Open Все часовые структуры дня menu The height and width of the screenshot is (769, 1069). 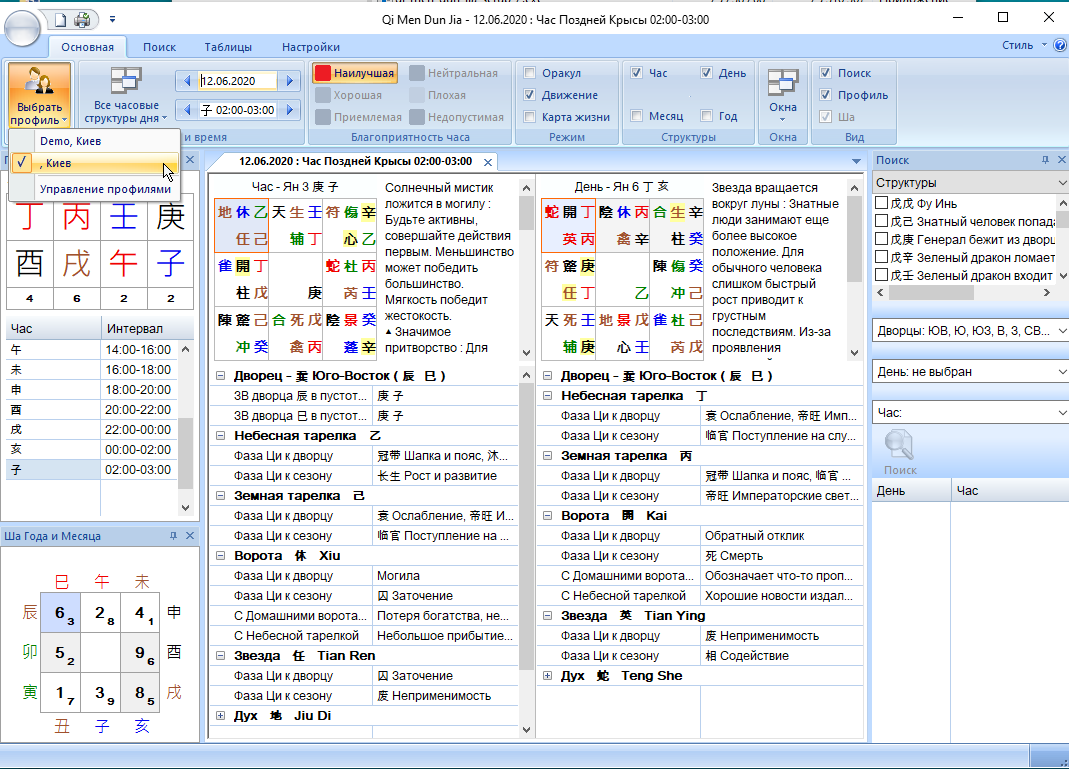click(x=126, y=95)
